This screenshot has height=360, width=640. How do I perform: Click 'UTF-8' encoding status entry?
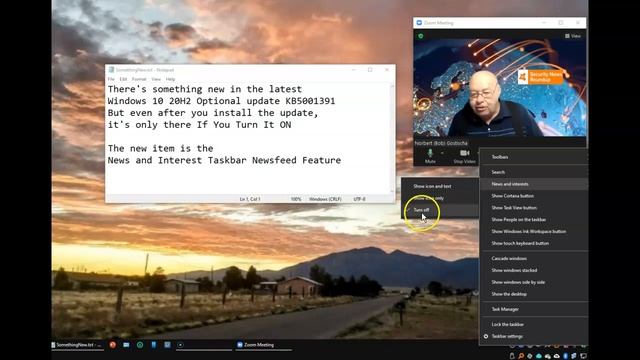(x=360, y=199)
